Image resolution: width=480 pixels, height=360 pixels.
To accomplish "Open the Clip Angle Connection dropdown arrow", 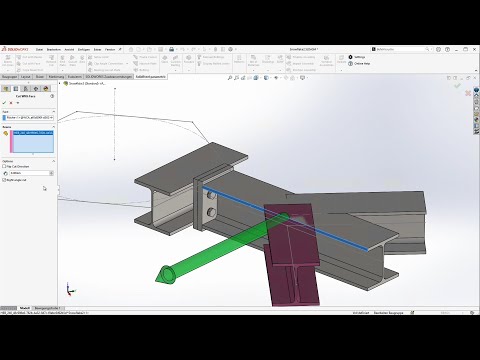I will point(127,64).
